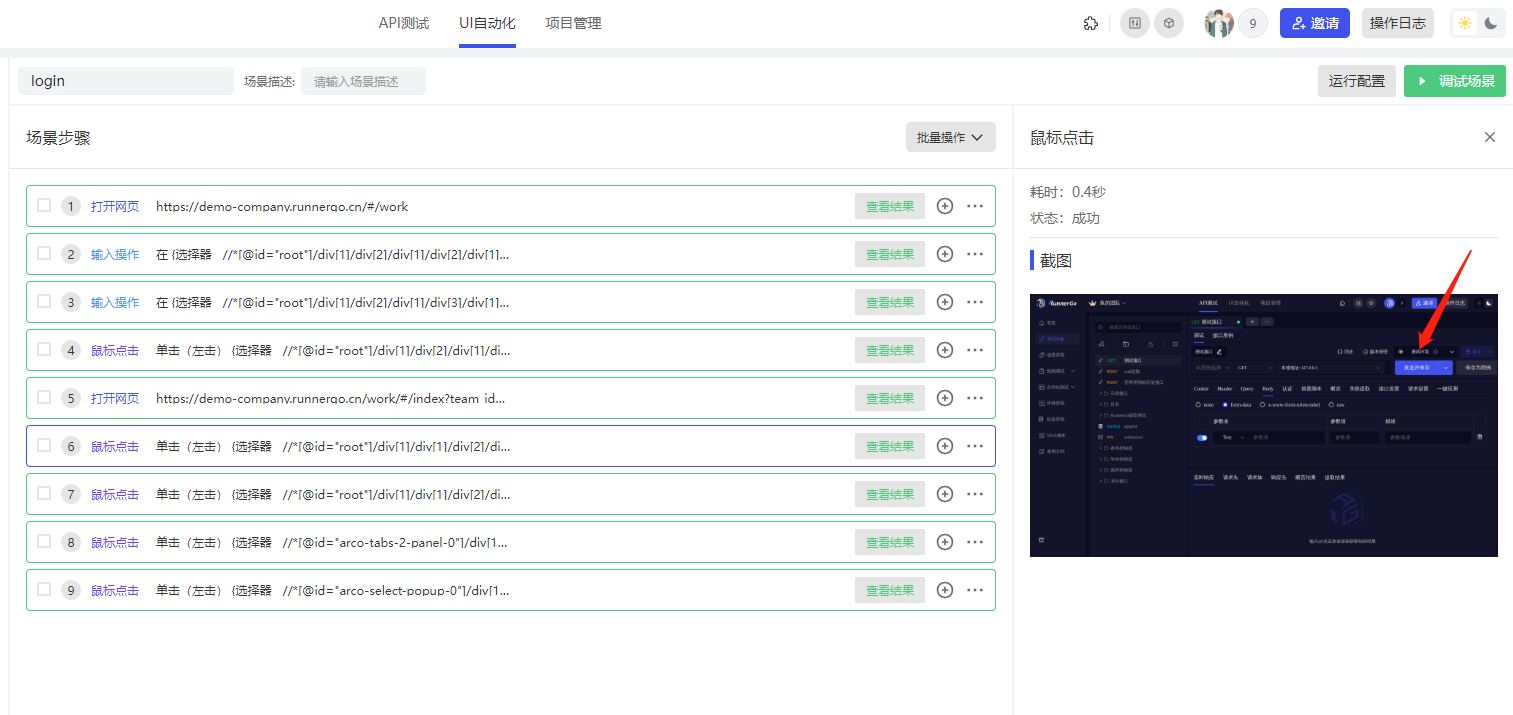Screen dimensions: 1513x715
Task: Click the 调试场景 run button
Action: point(1454,81)
